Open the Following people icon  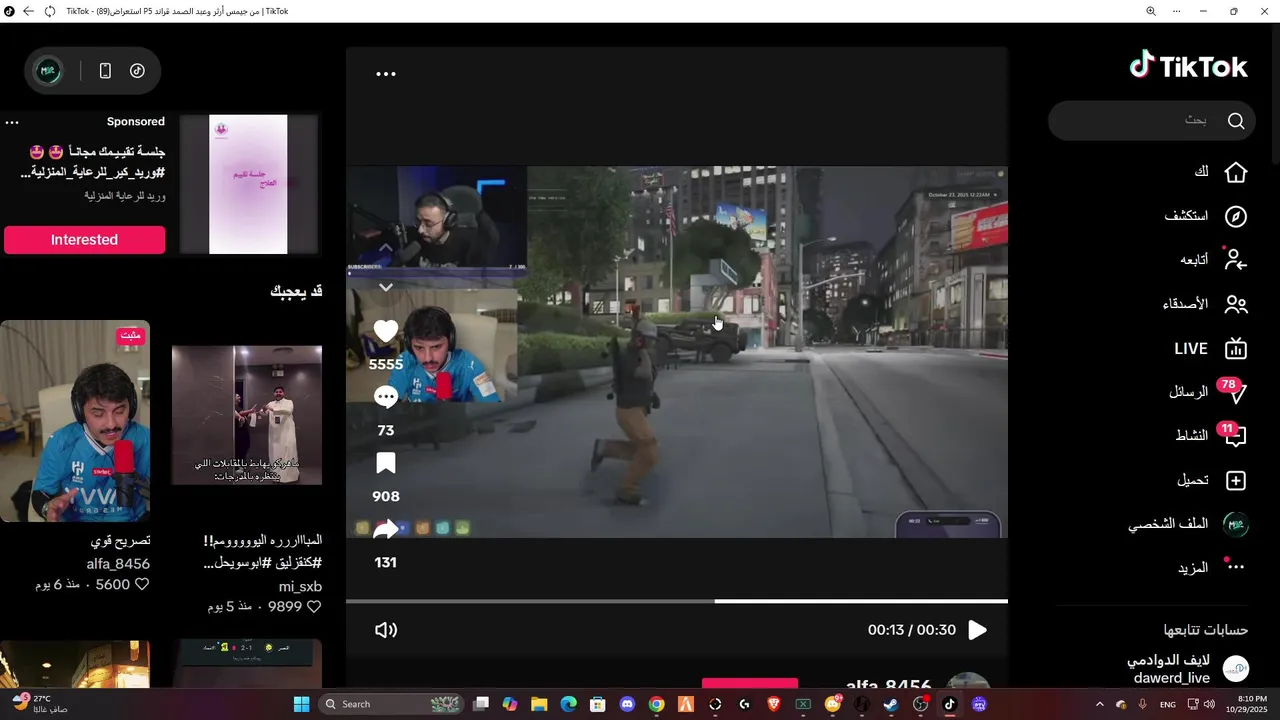coord(1236,260)
